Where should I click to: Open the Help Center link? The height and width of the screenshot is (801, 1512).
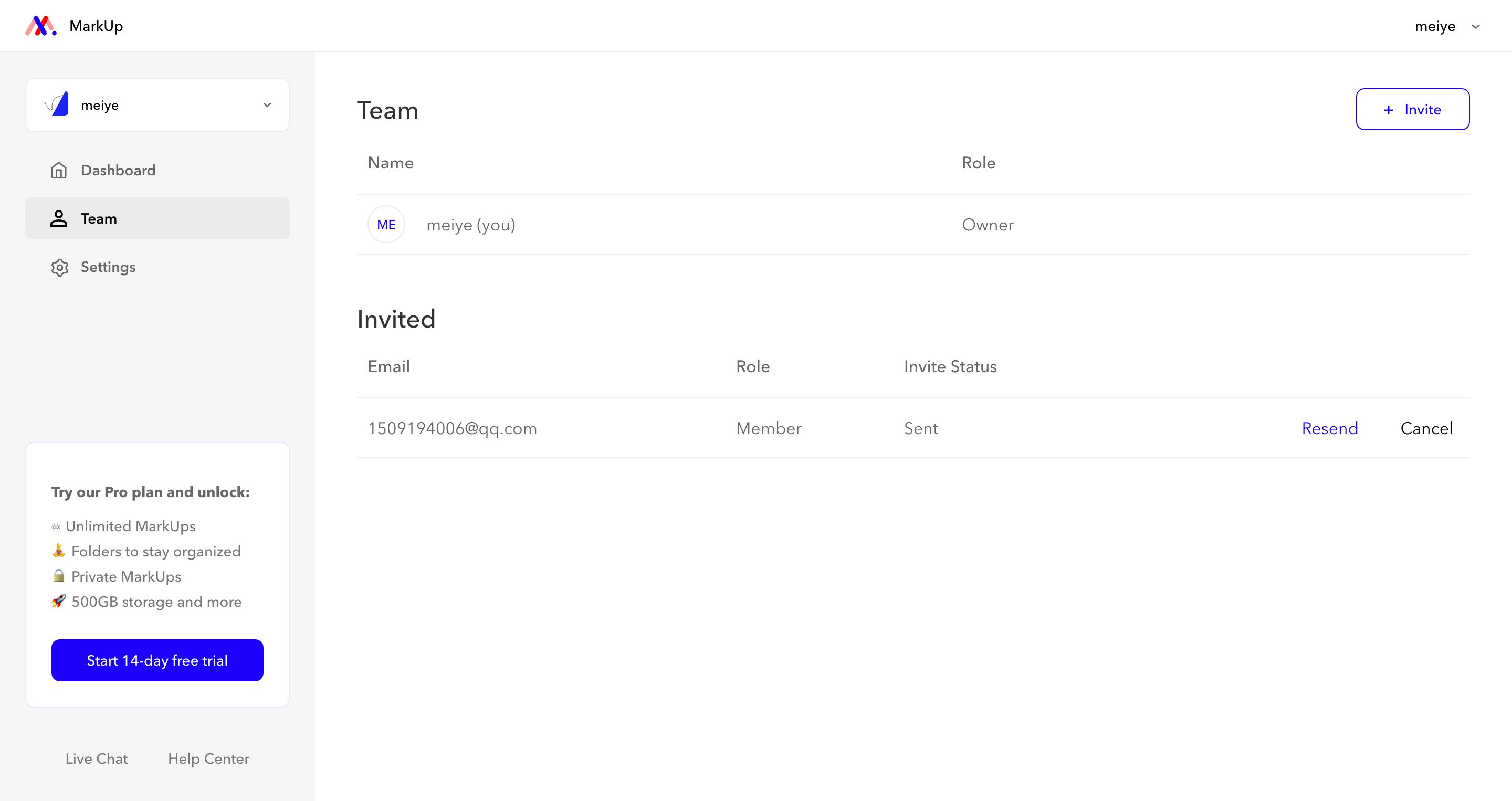pos(208,759)
